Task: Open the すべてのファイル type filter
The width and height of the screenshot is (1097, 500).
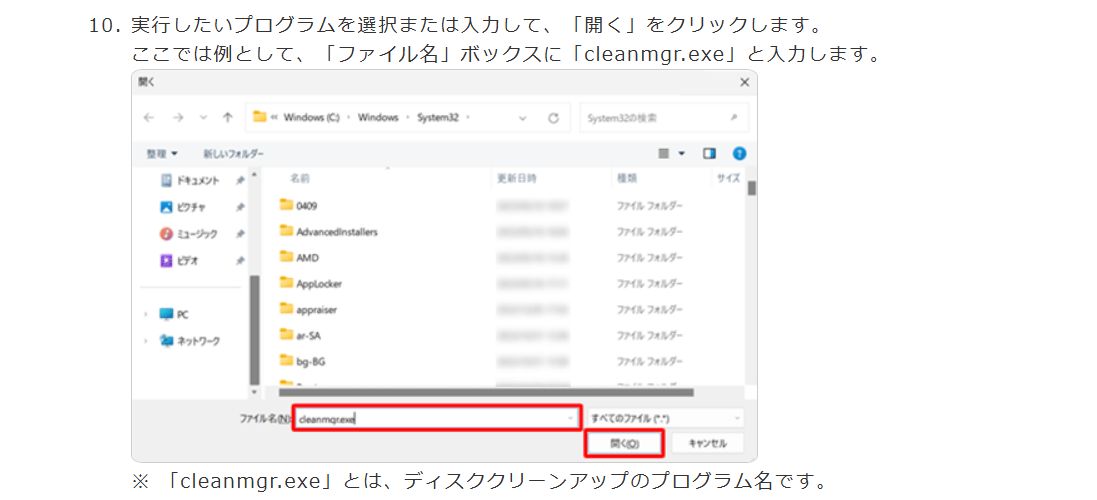Action: pos(665,419)
